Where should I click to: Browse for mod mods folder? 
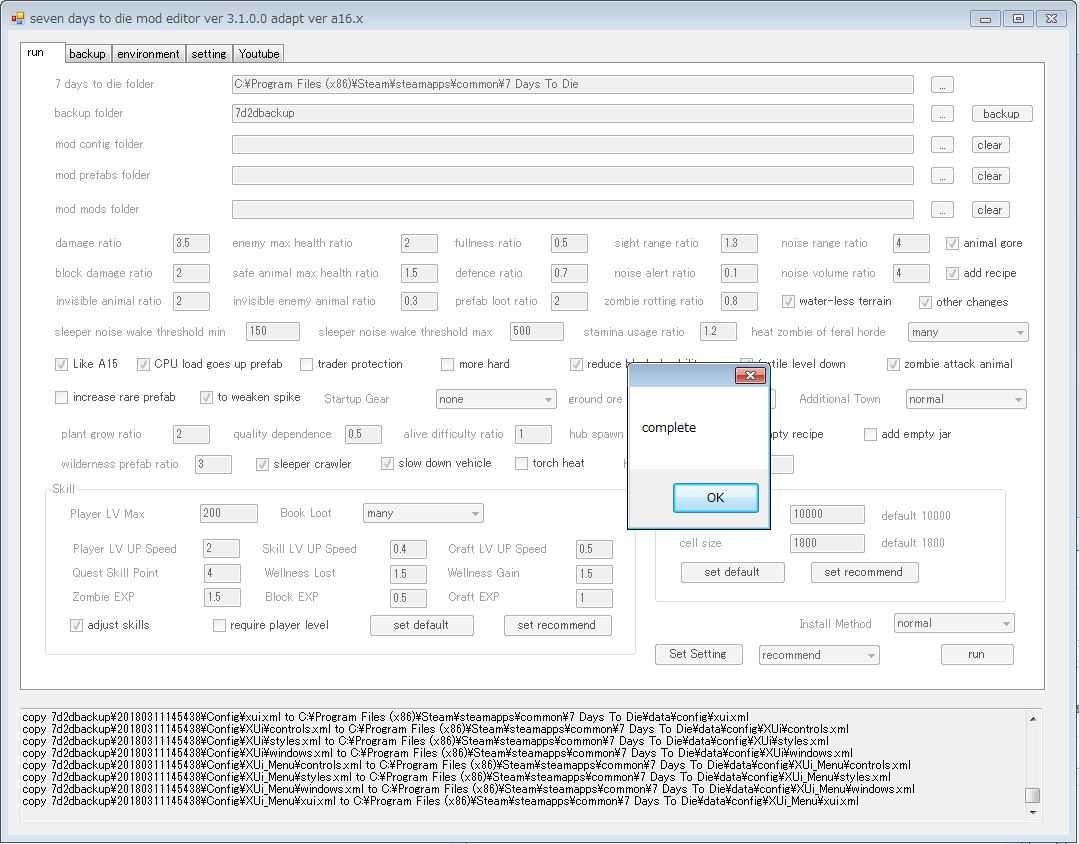942,209
